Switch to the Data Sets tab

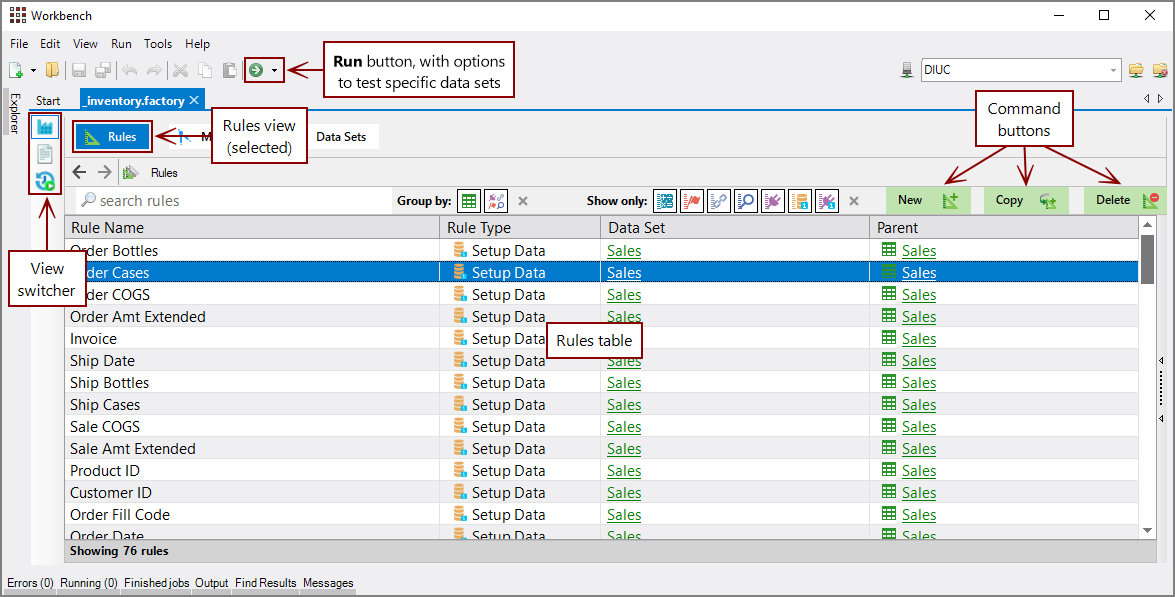(x=343, y=136)
